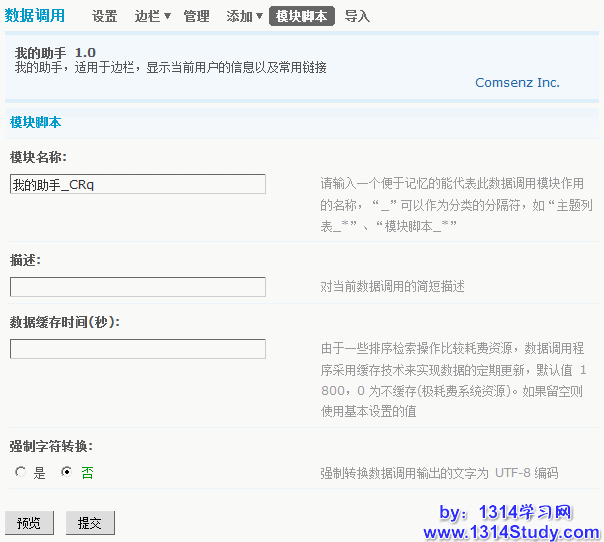Go to the 导入 tab

357,16
